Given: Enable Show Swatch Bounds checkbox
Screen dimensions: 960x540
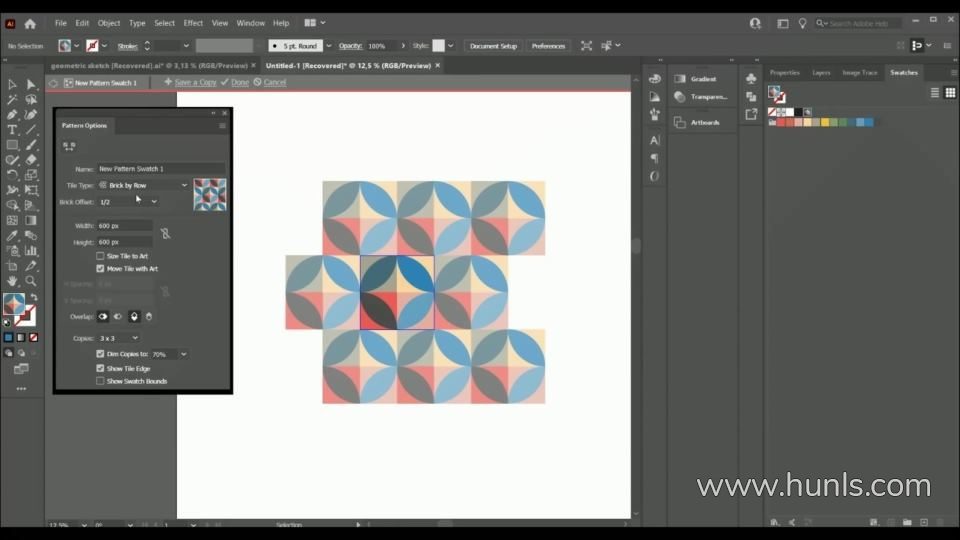Looking at the screenshot, I should coord(100,381).
